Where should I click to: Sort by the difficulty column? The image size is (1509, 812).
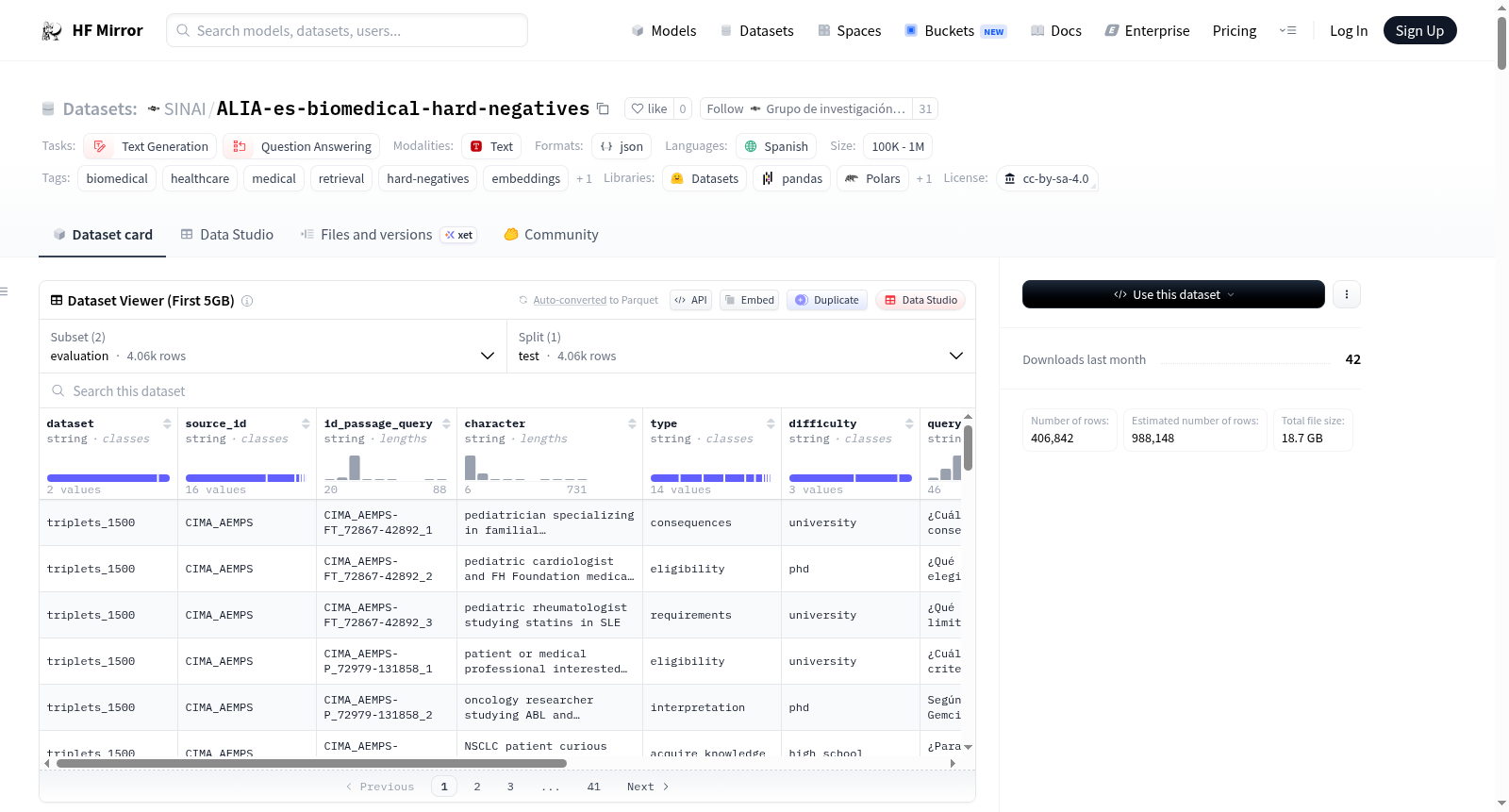click(x=909, y=423)
